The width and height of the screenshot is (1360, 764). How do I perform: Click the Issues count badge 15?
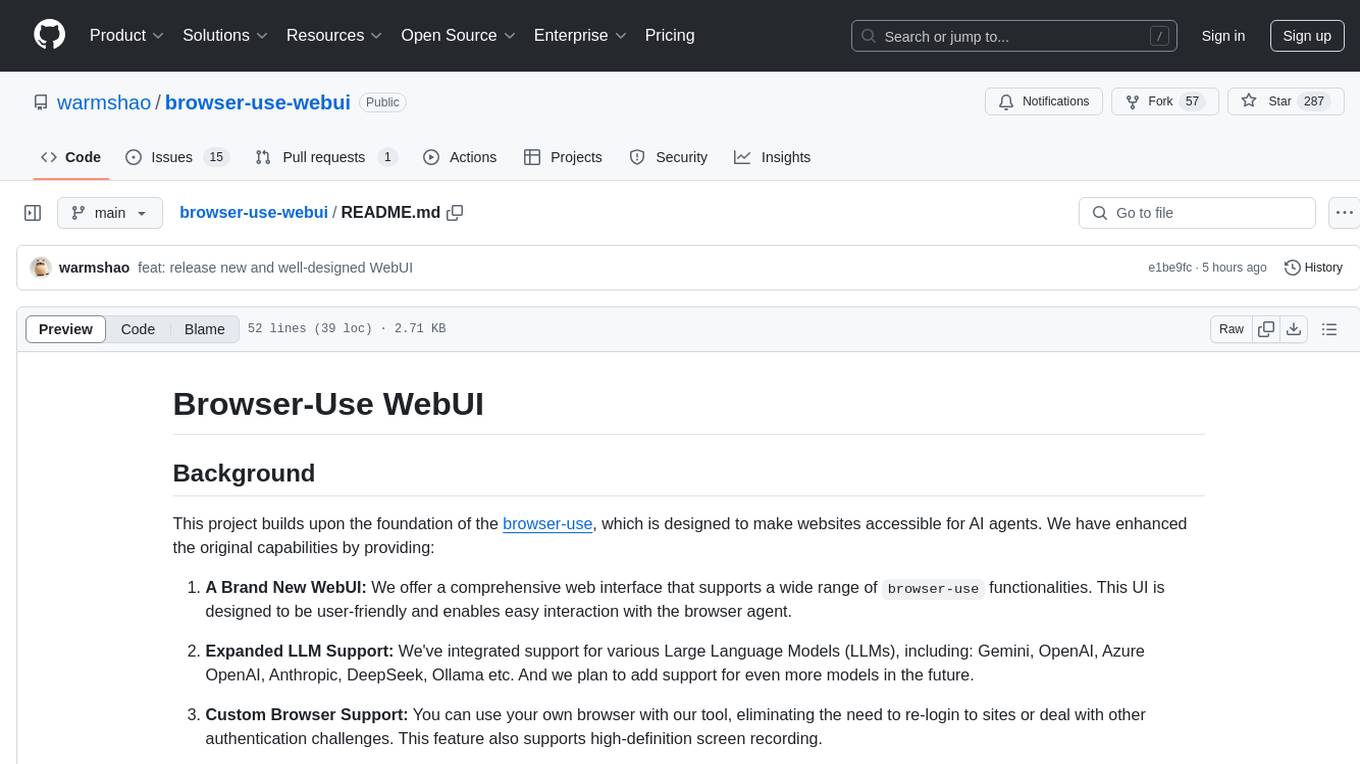(x=215, y=157)
